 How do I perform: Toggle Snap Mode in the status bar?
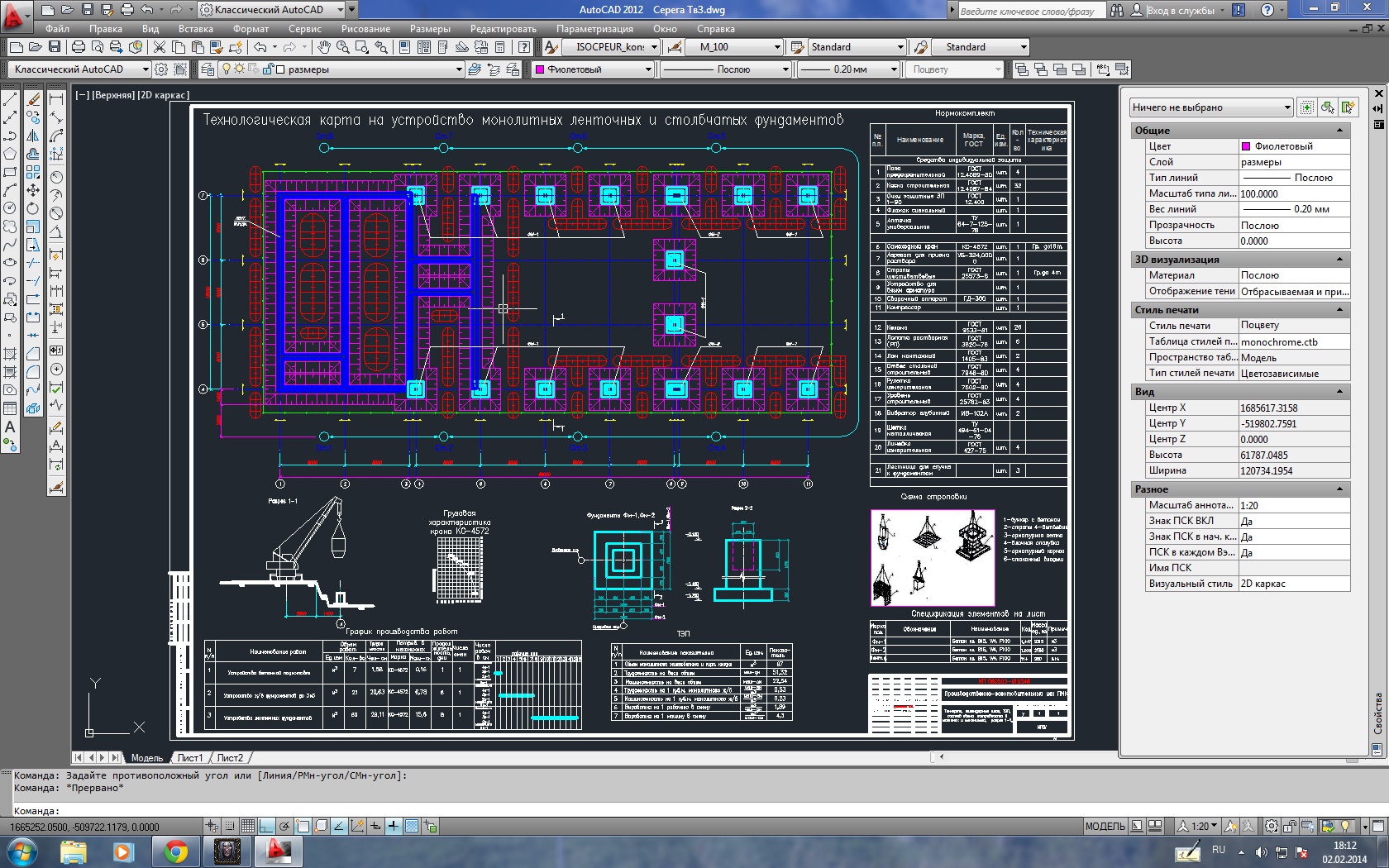(x=229, y=826)
